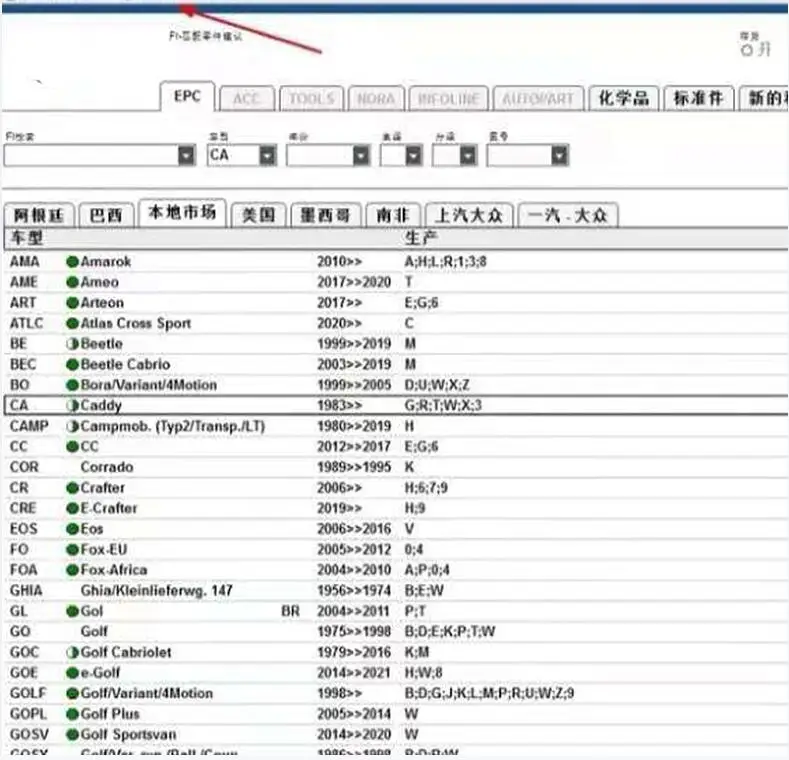The width and height of the screenshot is (789, 760).
Task: Click the 生产 column header
Action: [421, 238]
